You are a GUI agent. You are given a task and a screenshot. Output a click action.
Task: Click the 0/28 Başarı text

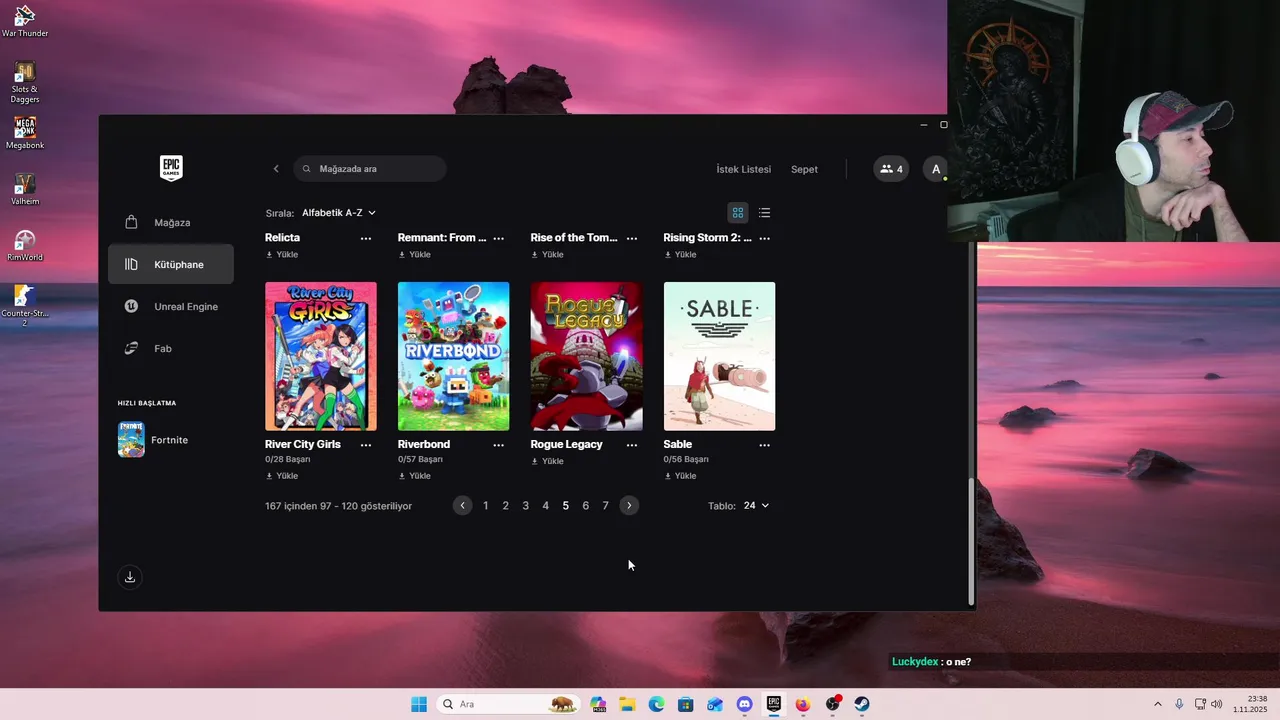click(x=288, y=460)
